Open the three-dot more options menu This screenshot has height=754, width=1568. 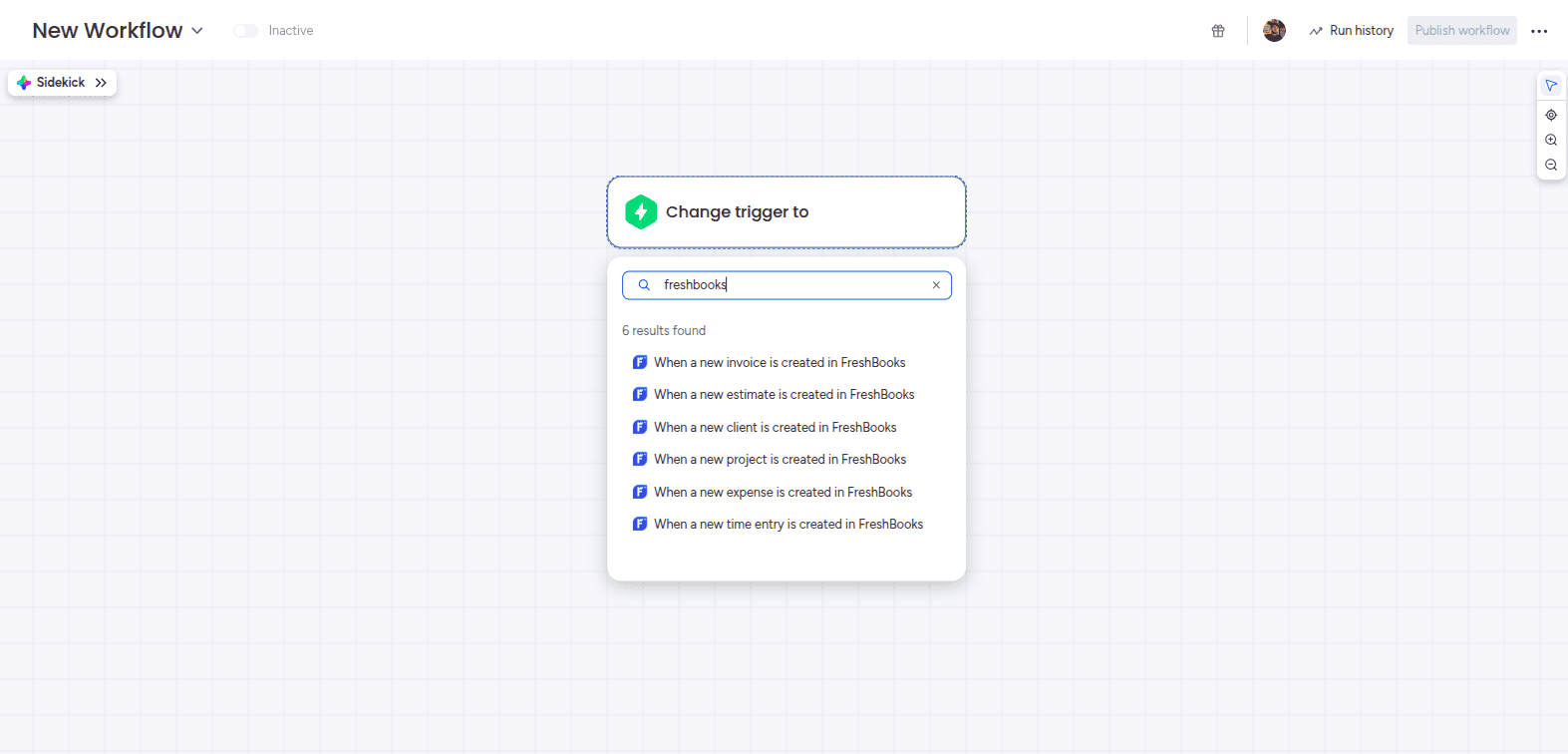(x=1539, y=31)
